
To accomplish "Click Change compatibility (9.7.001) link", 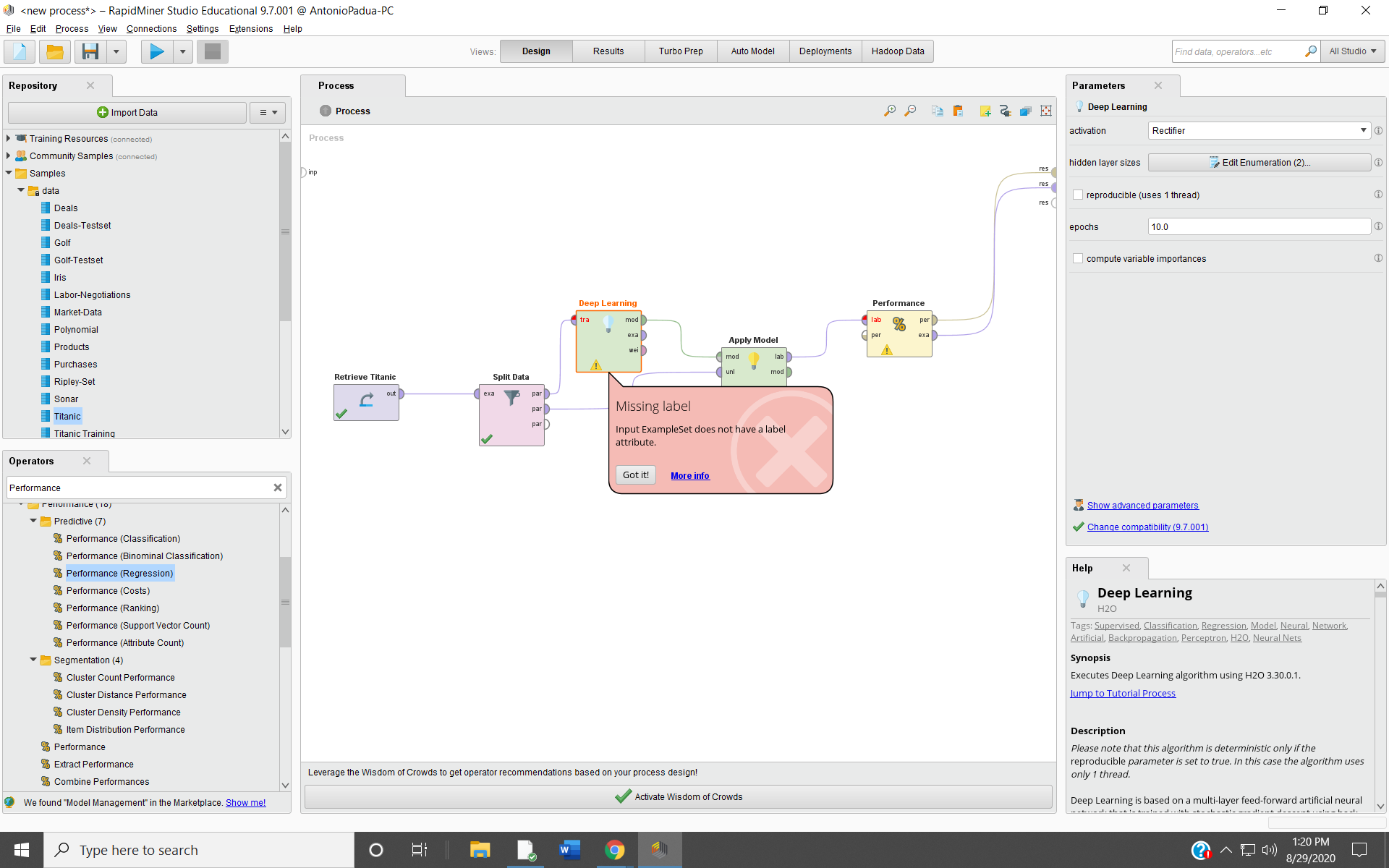I will pos(1147,527).
